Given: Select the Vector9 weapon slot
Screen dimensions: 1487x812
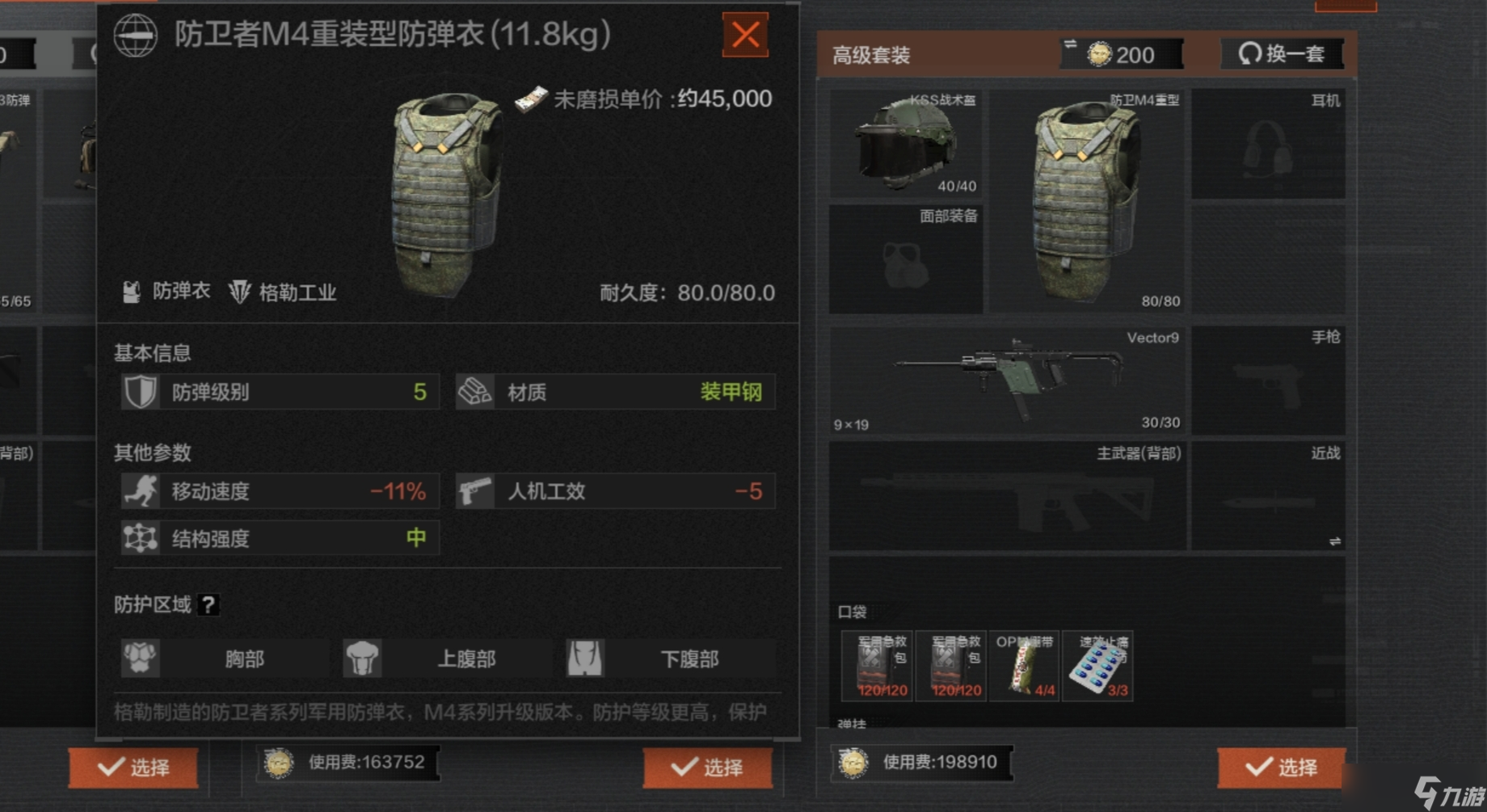Looking at the screenshot, I should coord(1008,380).
